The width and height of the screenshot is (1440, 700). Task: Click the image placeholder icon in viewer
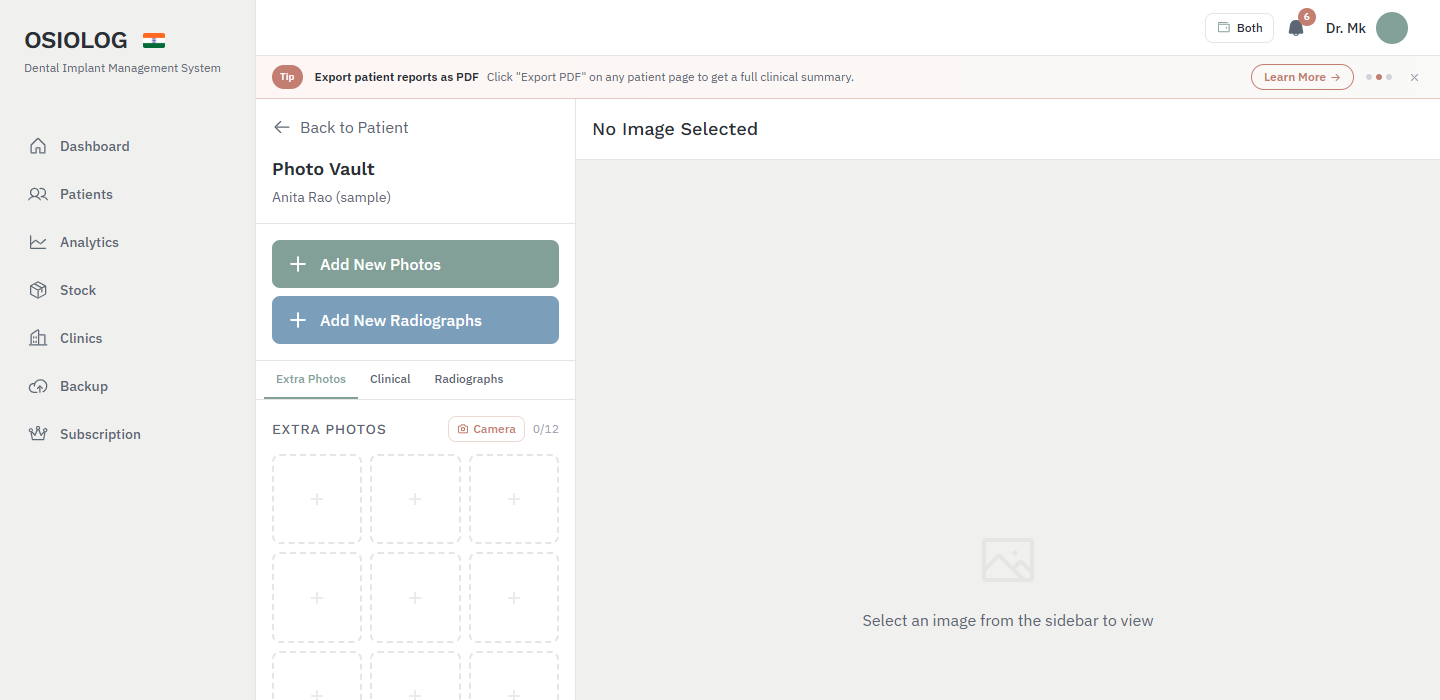coord(1008,560)
